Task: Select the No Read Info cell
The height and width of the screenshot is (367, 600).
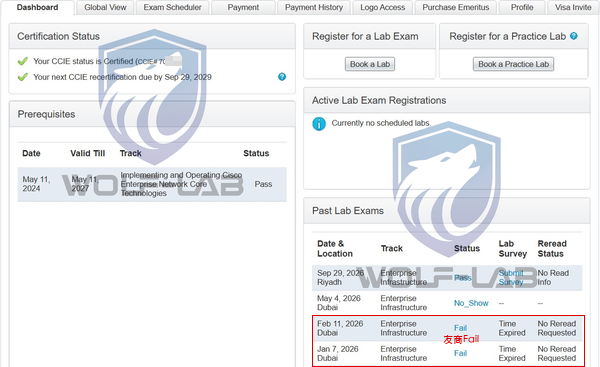Action: tap(553, 277)
